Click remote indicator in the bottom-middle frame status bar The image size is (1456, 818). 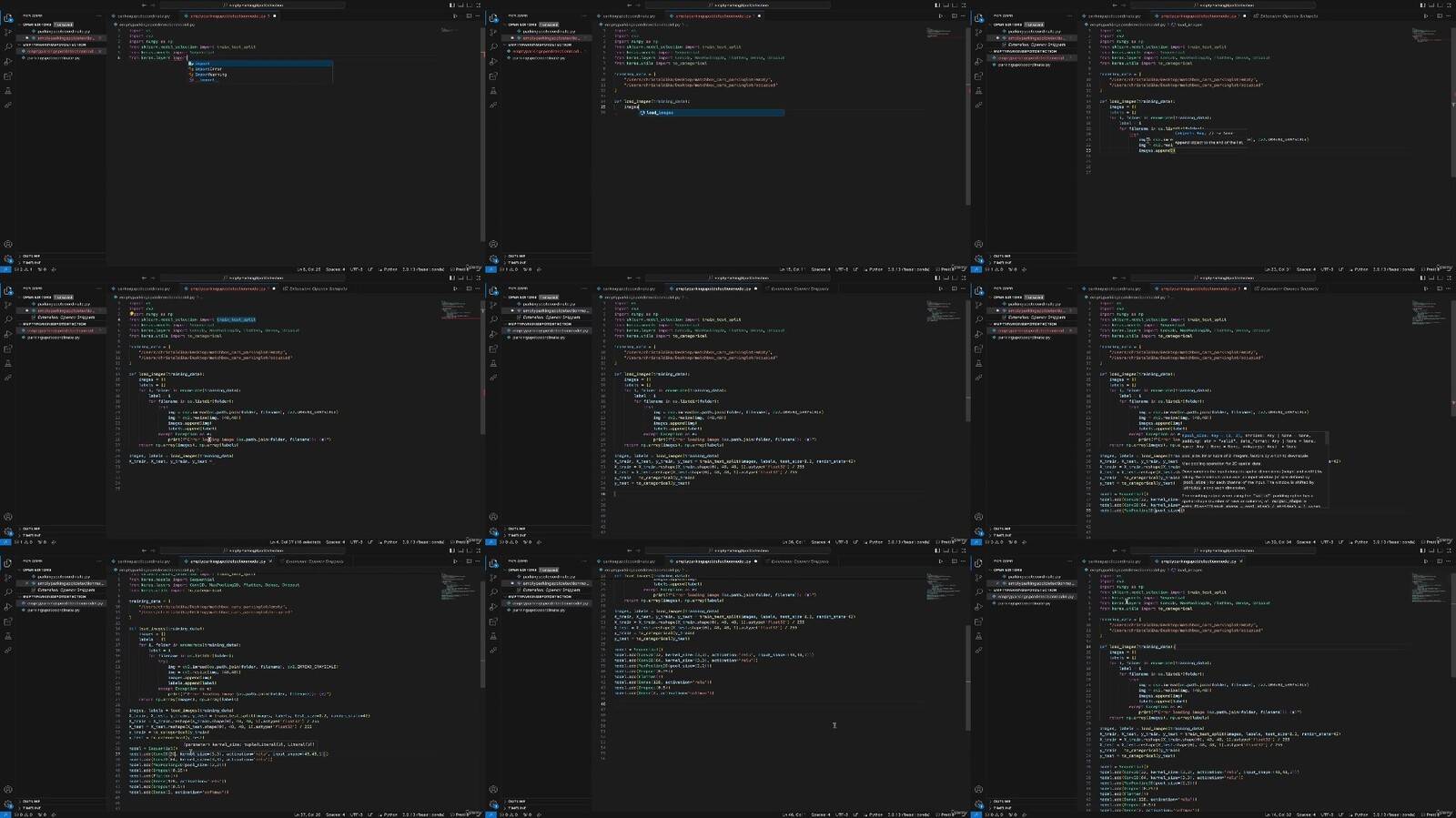pos(490,814)
